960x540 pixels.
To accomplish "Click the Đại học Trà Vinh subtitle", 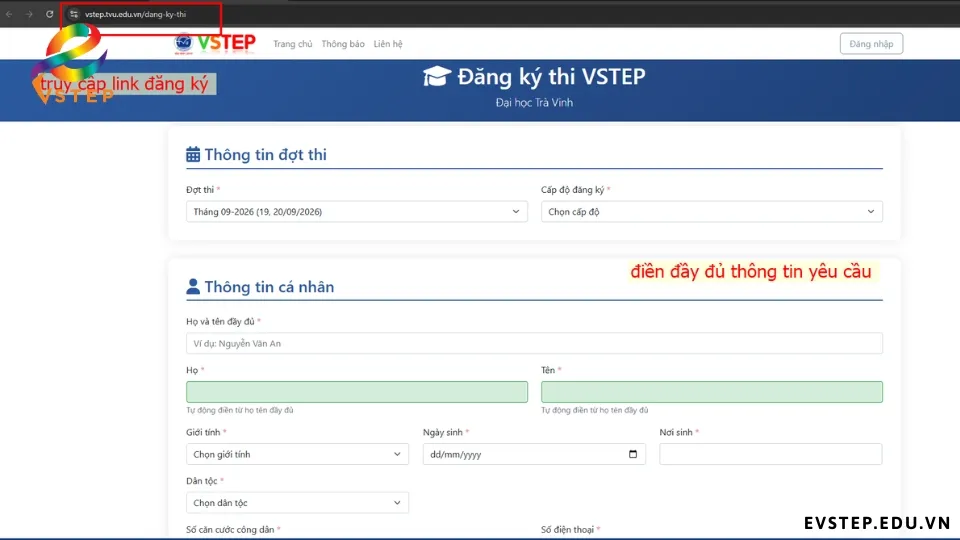I will [x=534, y=103].
